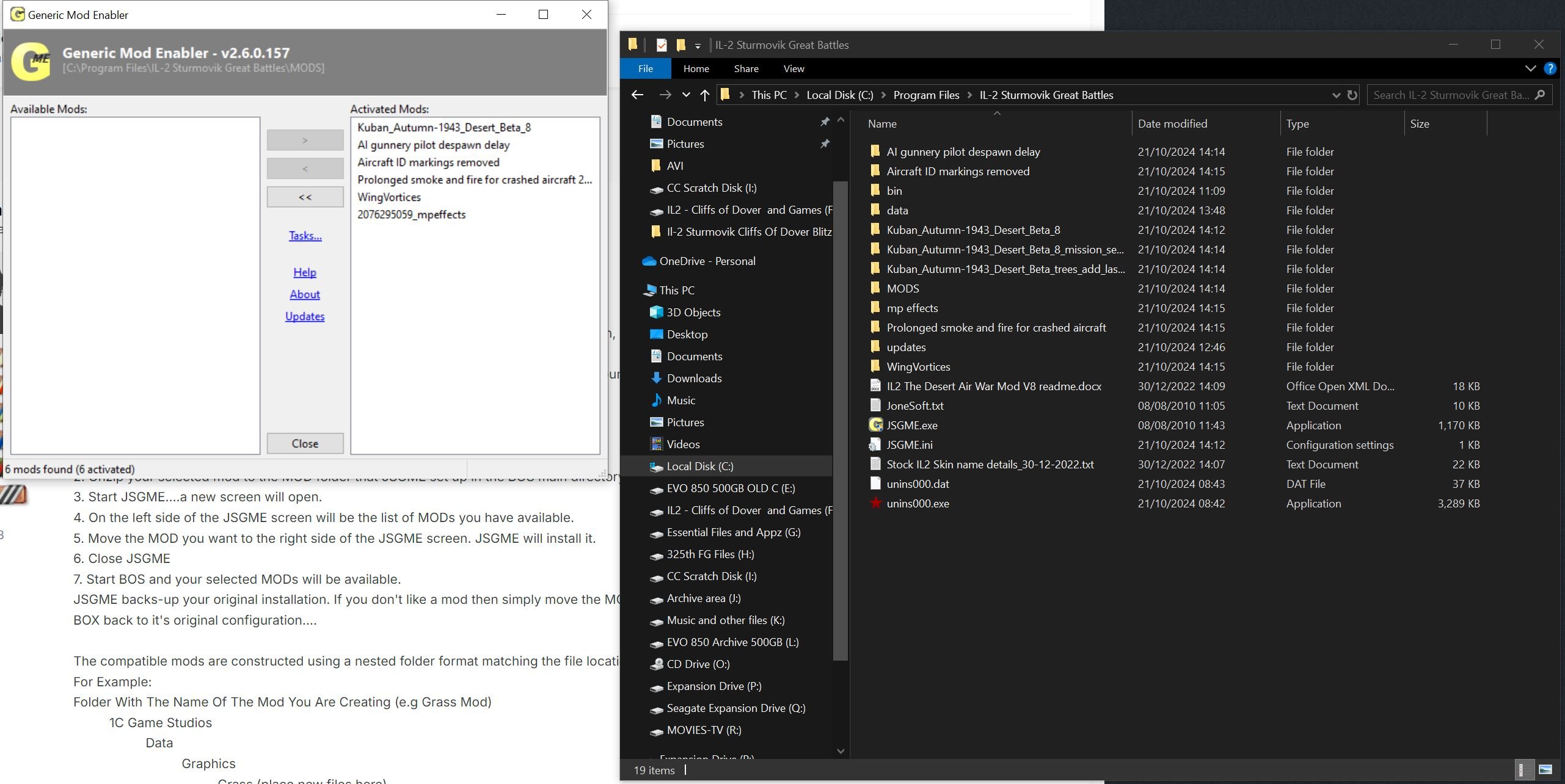Screen dimensions: 1565x784
Task: Open the Quick Access Toolbar customize dropdown
Action: [x=698, y=45]
